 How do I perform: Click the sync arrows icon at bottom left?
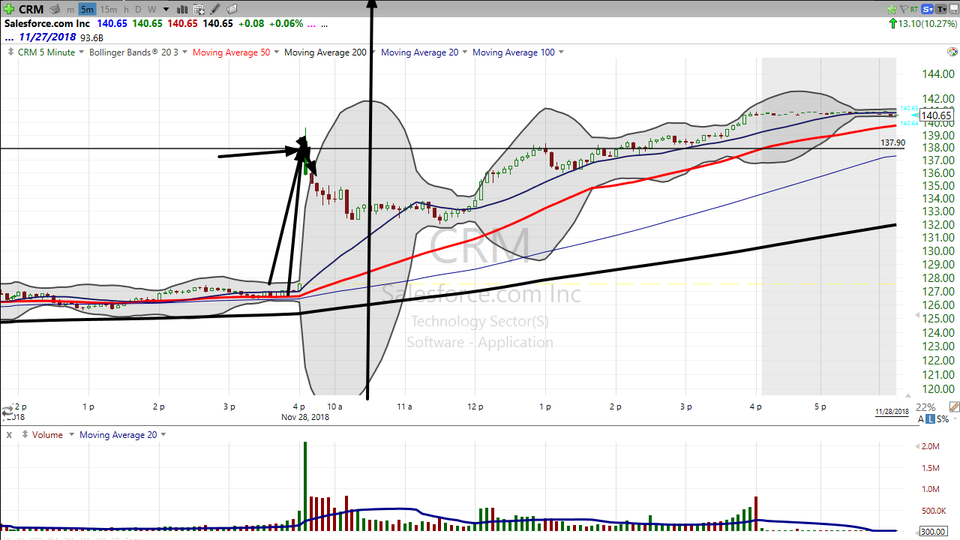point(7,411)
